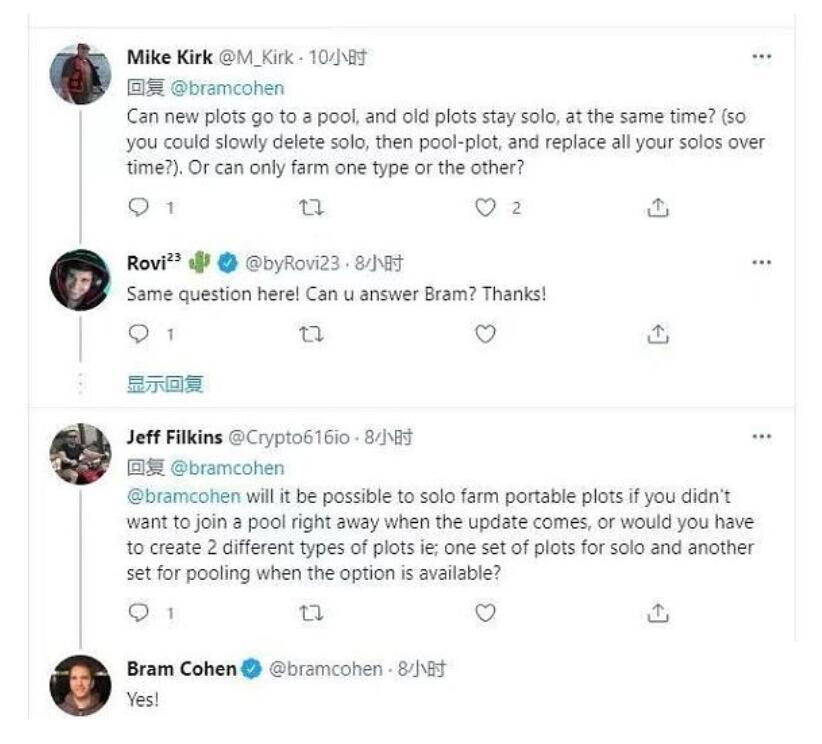Screen dimensions: 822x744
Task: Open more options on Mike Kirk's tweet
Action: (x=761, y=58)
